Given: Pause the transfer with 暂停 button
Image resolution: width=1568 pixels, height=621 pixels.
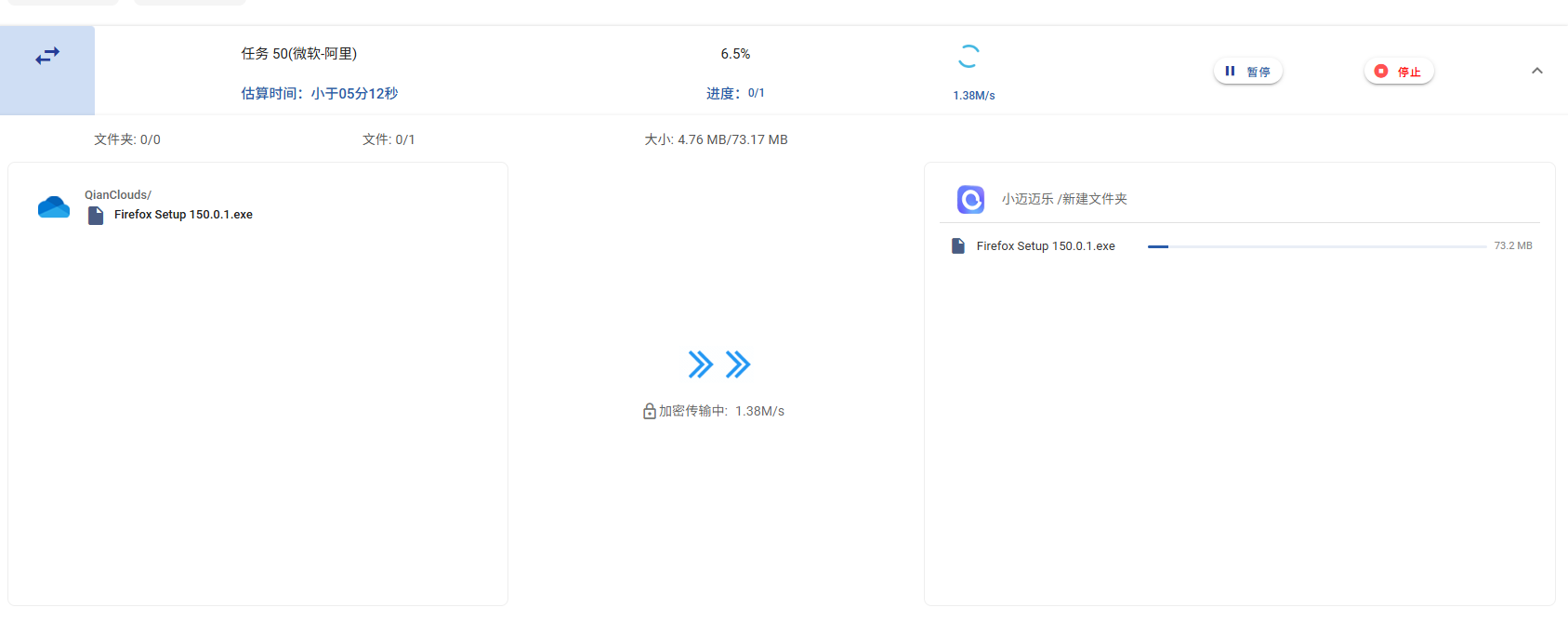Looking at the screenshot, I should (x=1247, y=72).
